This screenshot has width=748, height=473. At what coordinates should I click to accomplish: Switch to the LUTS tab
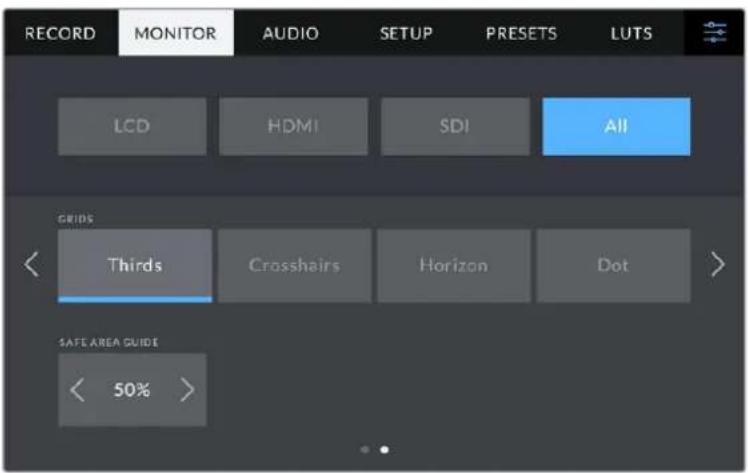pos(631,33)
